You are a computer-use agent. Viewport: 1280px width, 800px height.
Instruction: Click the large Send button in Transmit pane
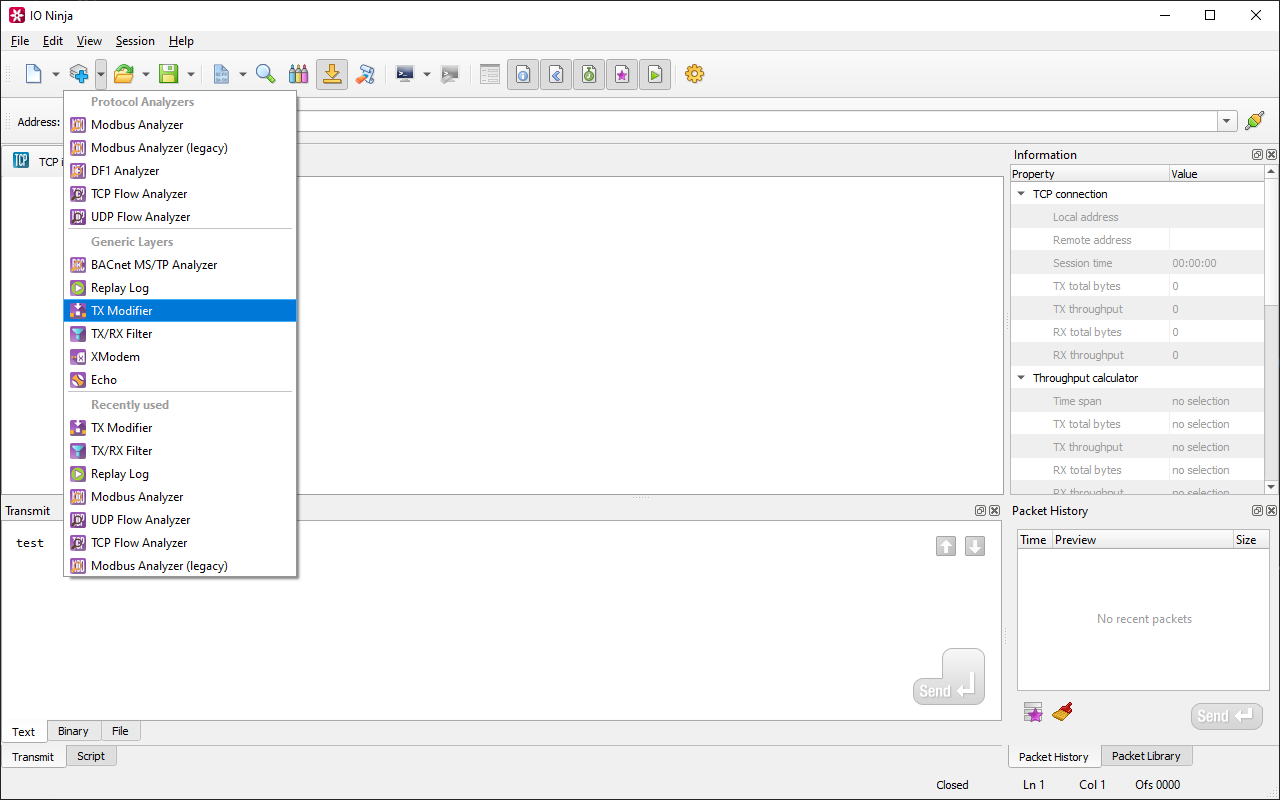949,677
